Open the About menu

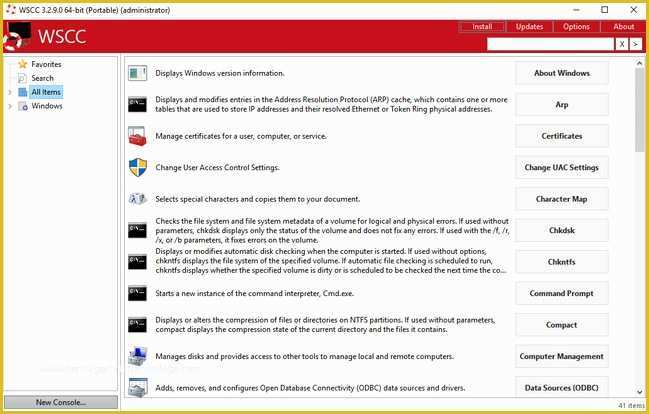tap(623, 26)
